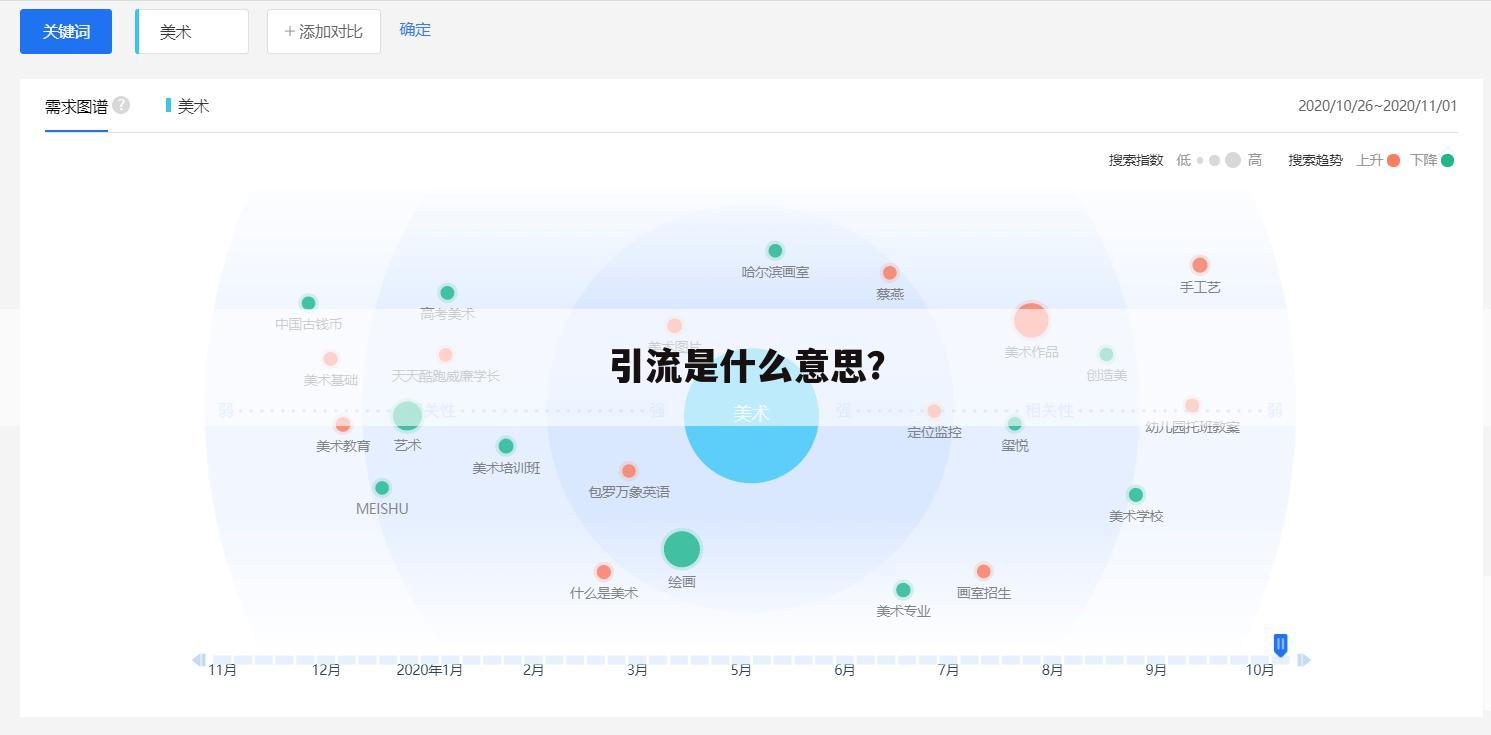Click the 玺悦 node
Image resolution: width=1491 pixels, height=735 pixels.
click(1014, 424)
